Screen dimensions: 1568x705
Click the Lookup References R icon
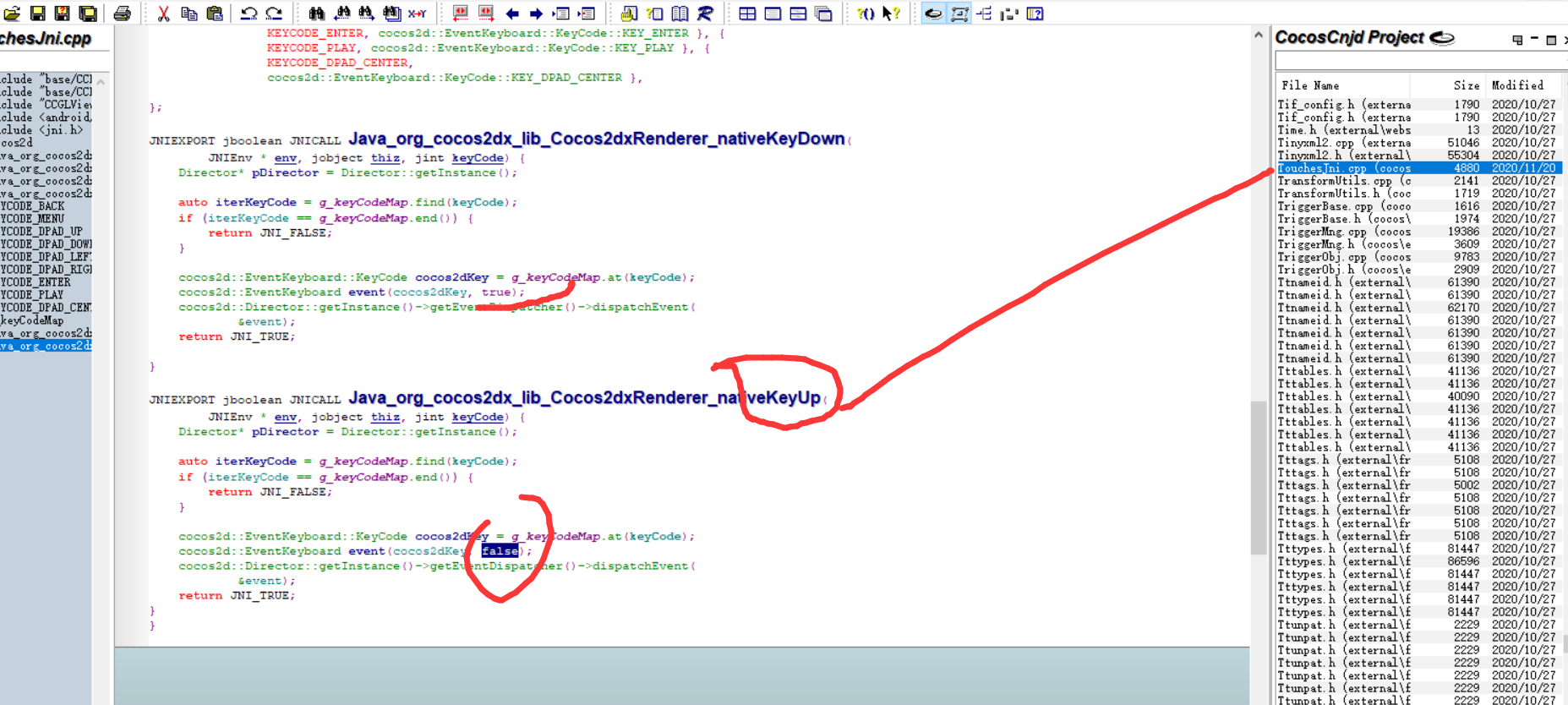pos(705,14)
